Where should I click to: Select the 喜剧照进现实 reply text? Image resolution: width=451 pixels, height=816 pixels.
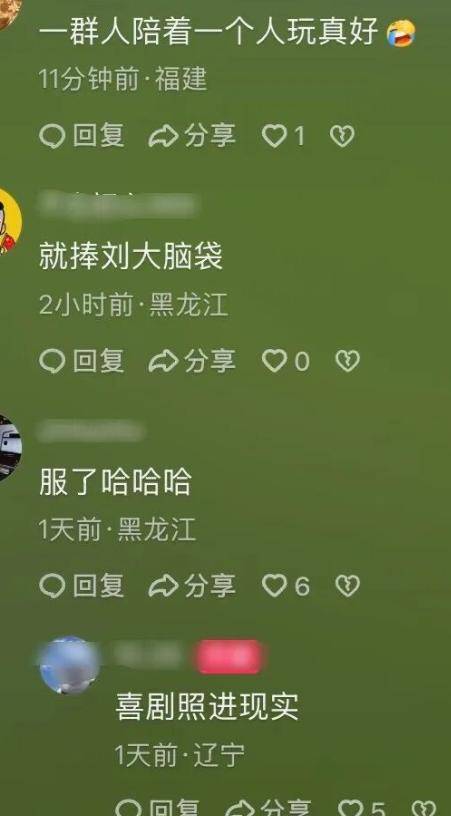point(207,707)
